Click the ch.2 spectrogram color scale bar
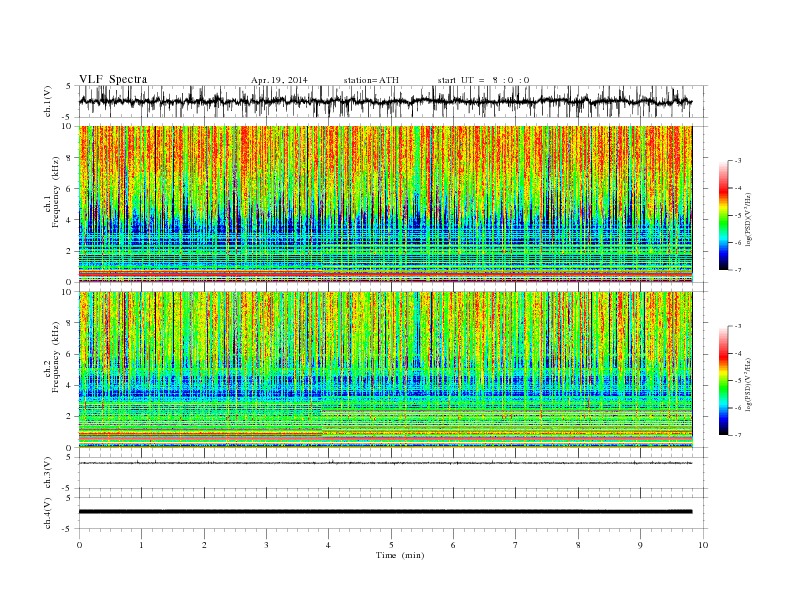Viewport: 792px width, 612px height. [x=723, y=381]
